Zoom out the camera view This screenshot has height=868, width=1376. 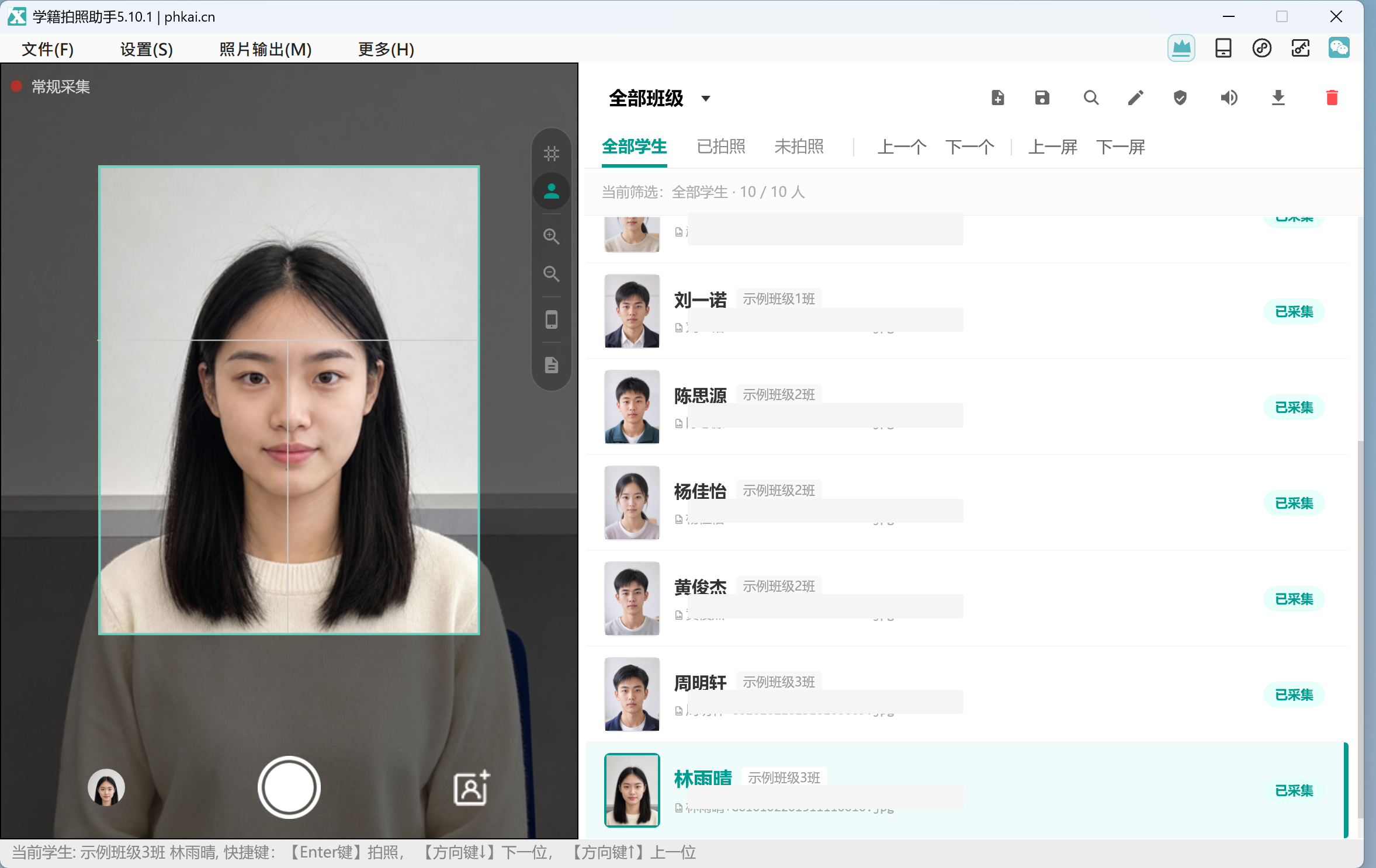tap(551, 274)
